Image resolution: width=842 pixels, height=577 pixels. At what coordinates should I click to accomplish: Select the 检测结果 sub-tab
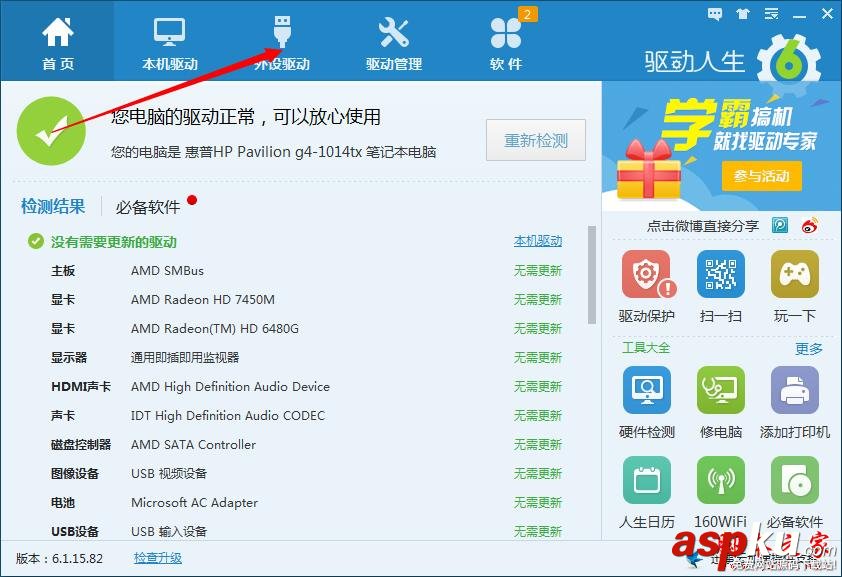click(53, 206)
